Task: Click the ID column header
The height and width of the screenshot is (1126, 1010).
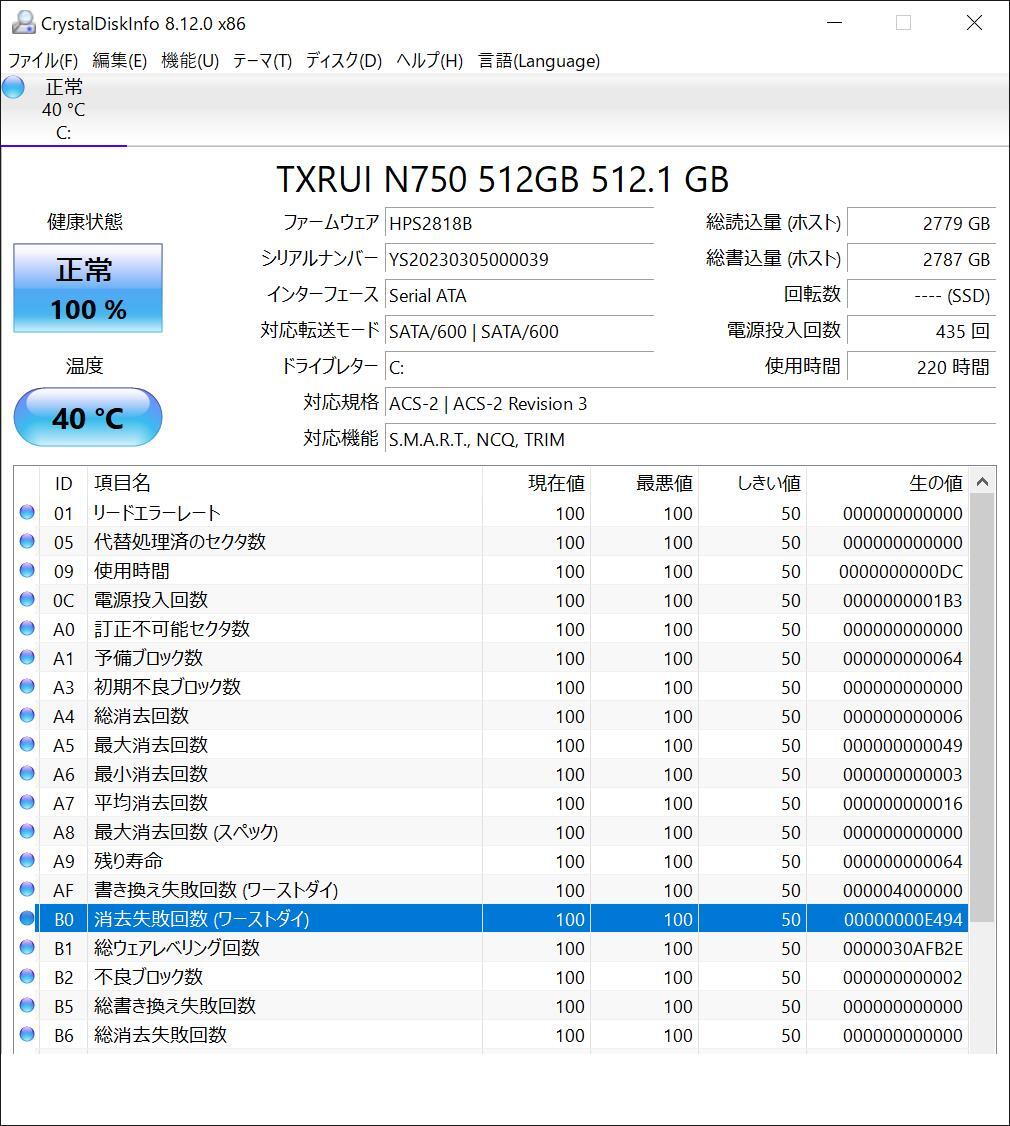Action: [64, 483]
